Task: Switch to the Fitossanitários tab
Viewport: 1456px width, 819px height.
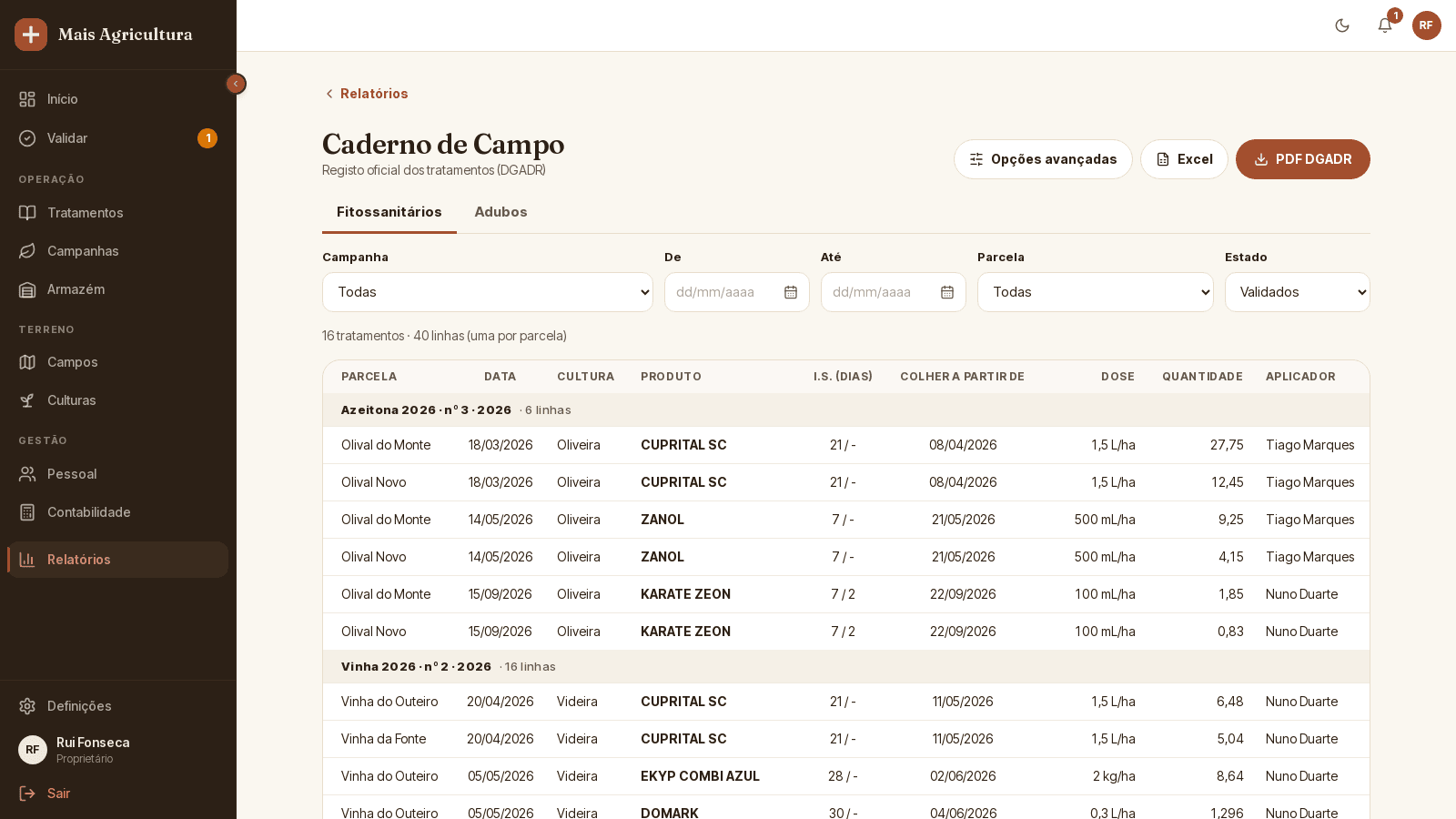Action: 389,212
